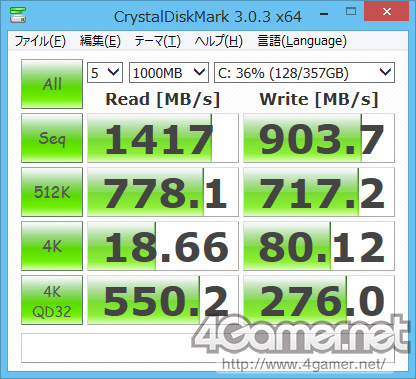Image resolution: width=416 pixels, height=379 pixels.
Task: Start the Seq benchmark test
Action: click(x=52, y=138)
